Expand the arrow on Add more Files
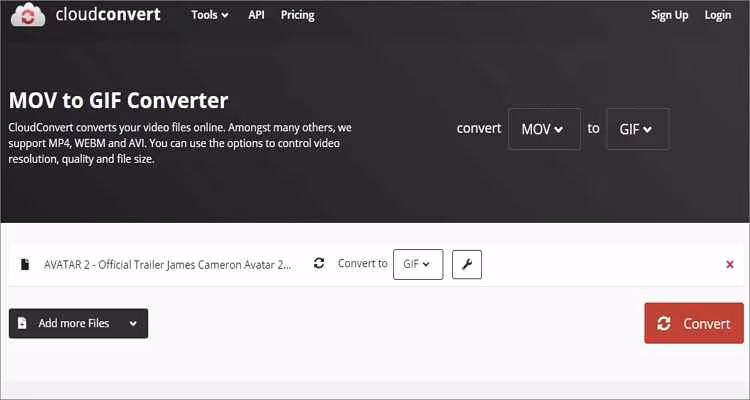This screenshot has width=750, height=400. [x=133, y=323]
